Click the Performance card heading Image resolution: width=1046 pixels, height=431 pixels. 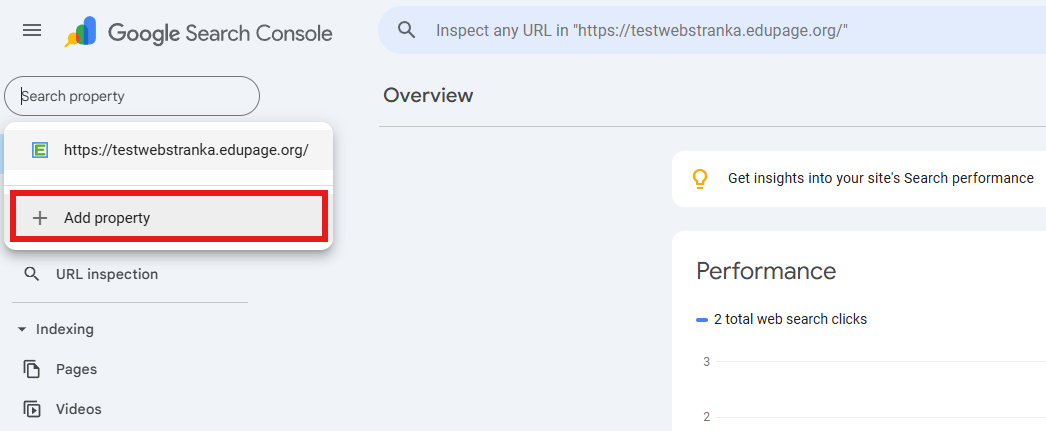[765, 271]
